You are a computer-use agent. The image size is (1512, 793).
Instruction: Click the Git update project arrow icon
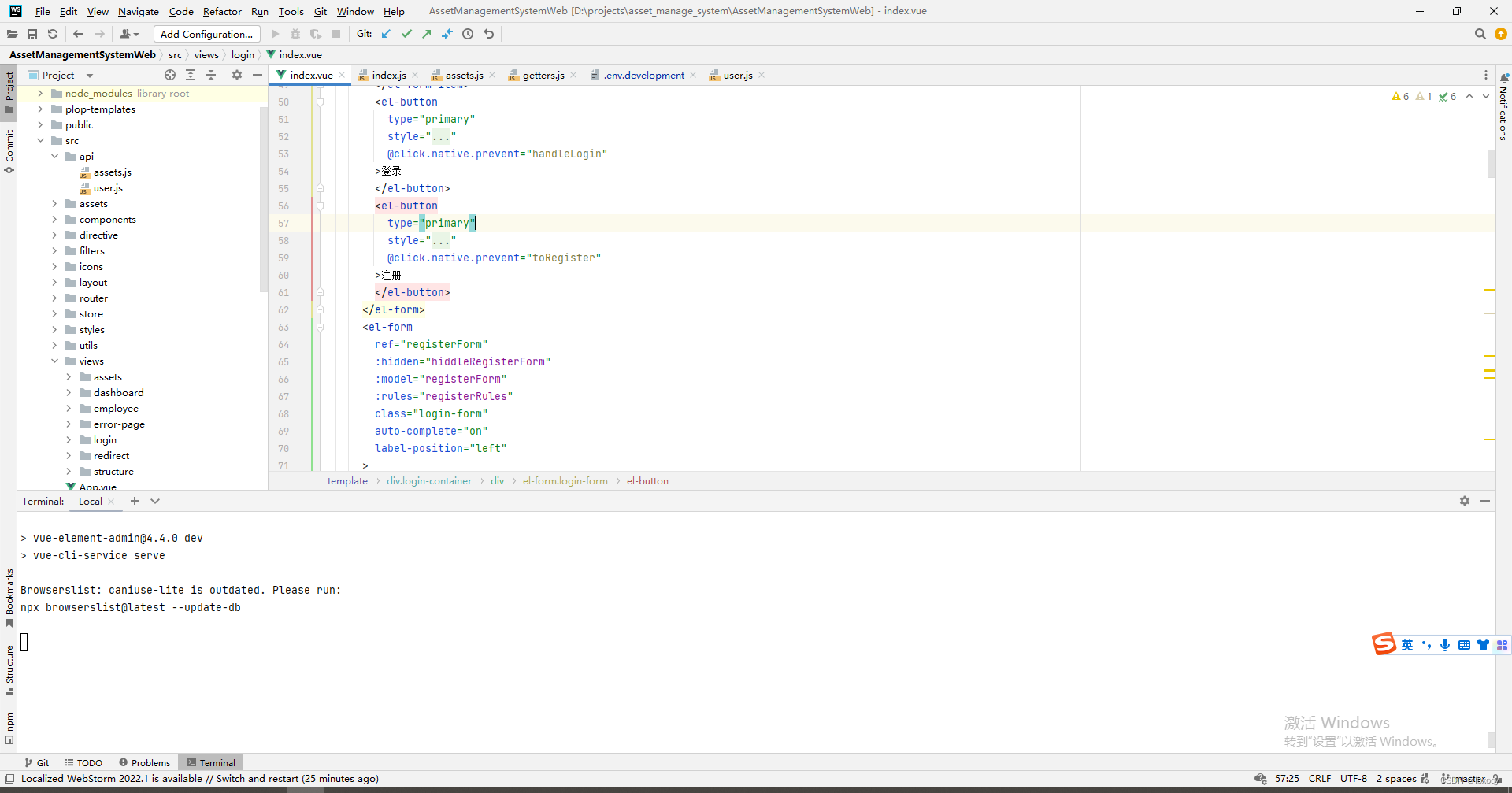tap(386, 34)
